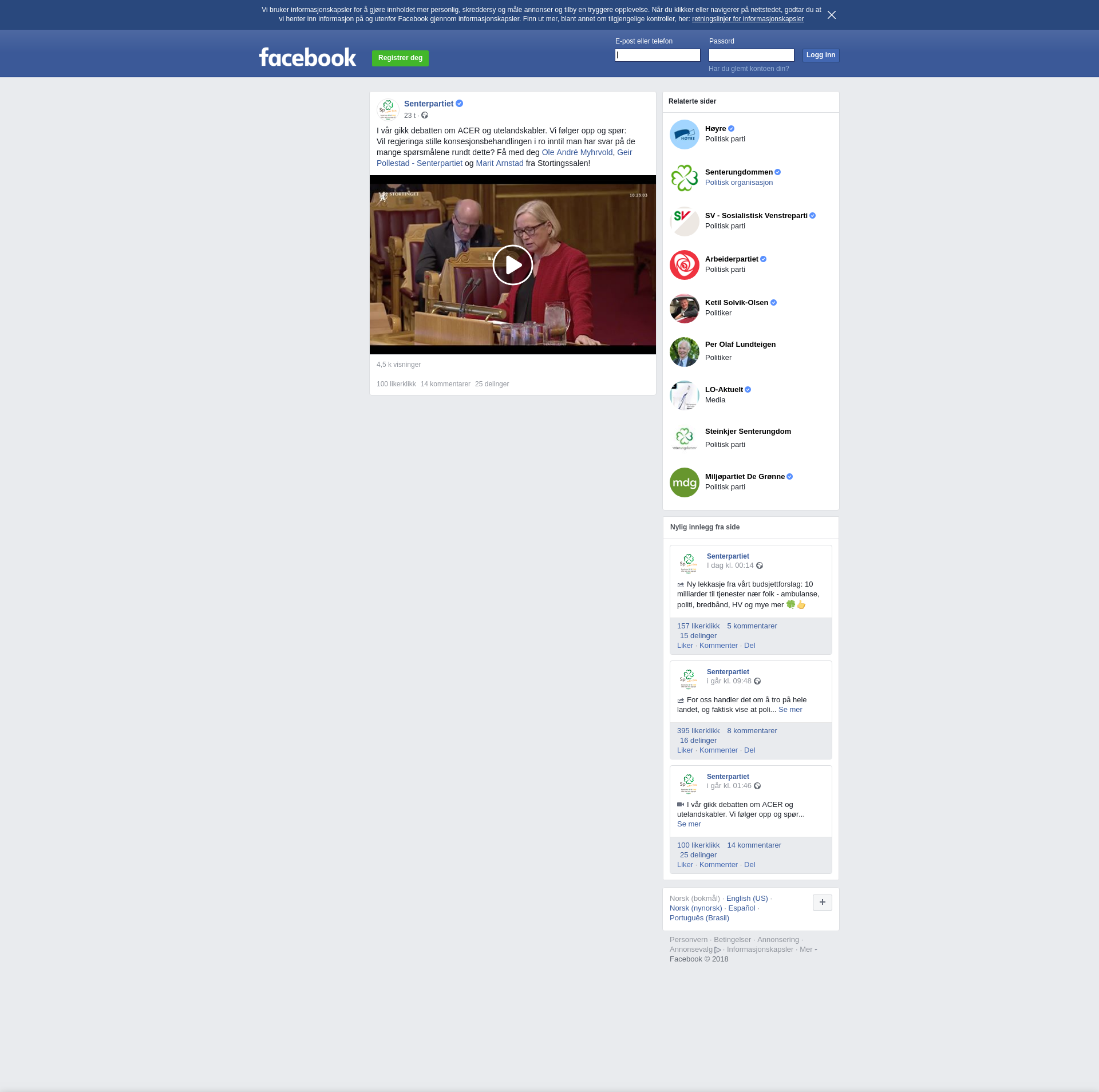Open Annonsevalg footer link
Viewport: 1099px width, 1092px height.
(695, 949)
